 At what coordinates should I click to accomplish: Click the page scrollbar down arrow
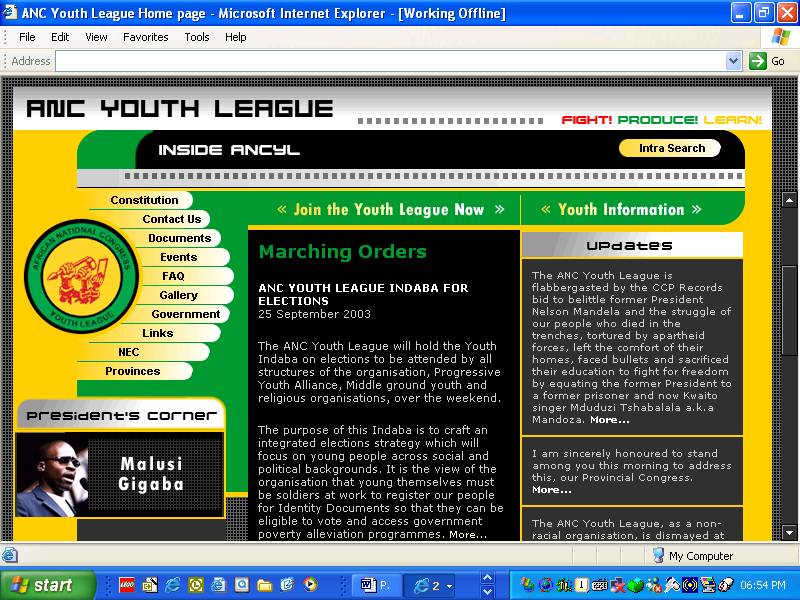(789, 533)
